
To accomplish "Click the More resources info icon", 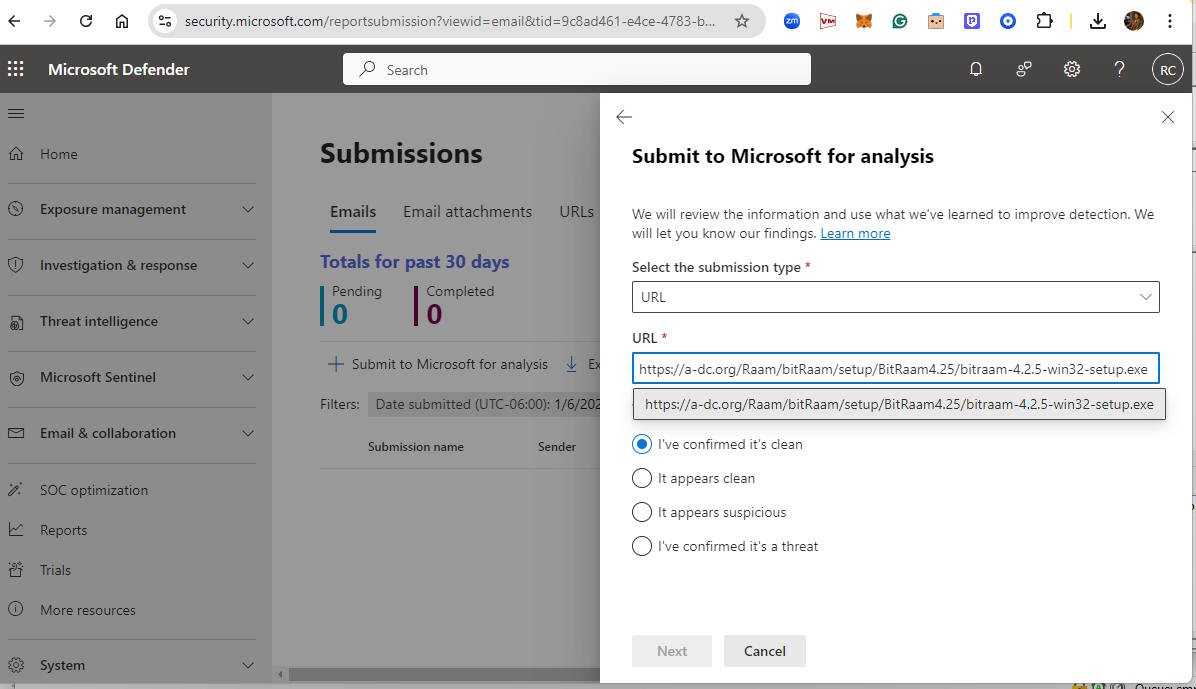I will pos(16,610).
